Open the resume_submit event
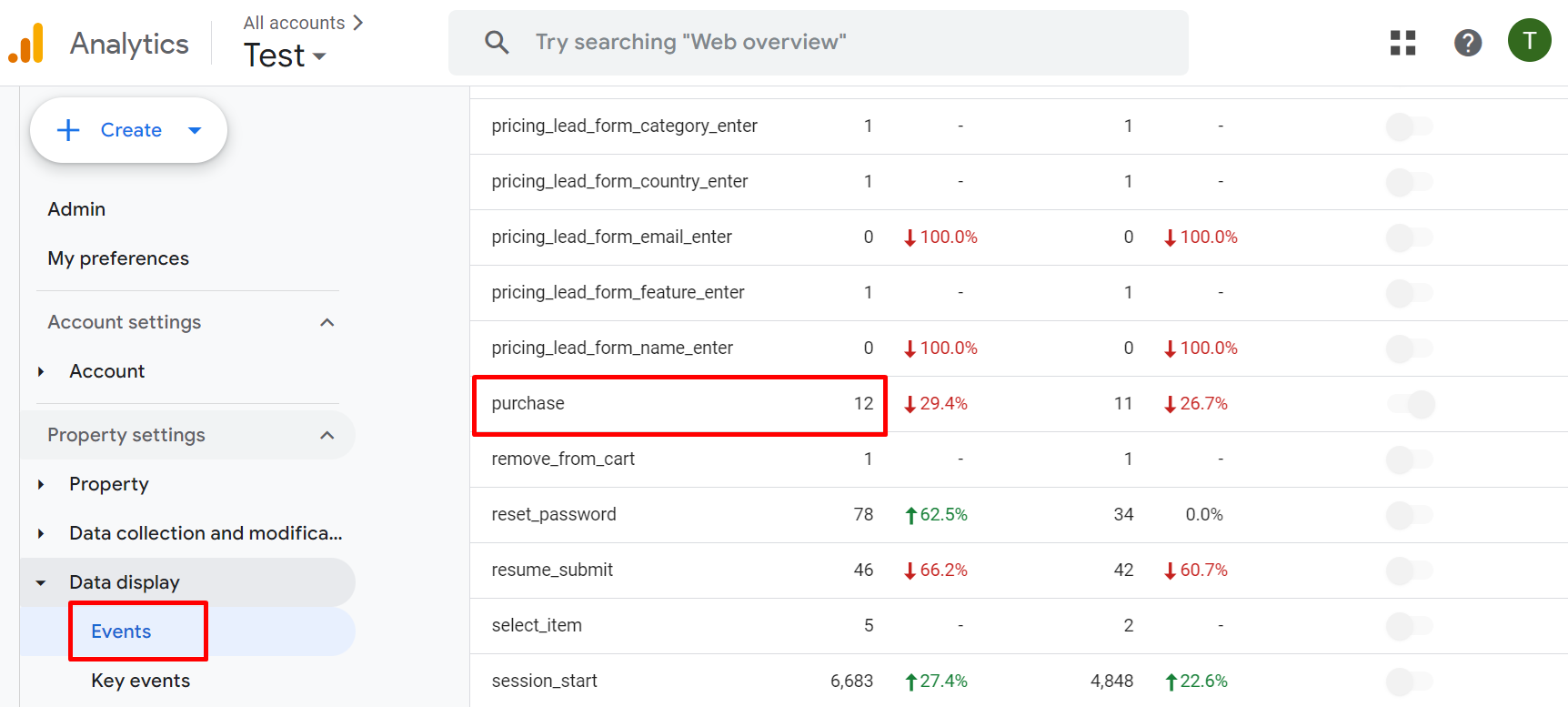 point(552,570)
